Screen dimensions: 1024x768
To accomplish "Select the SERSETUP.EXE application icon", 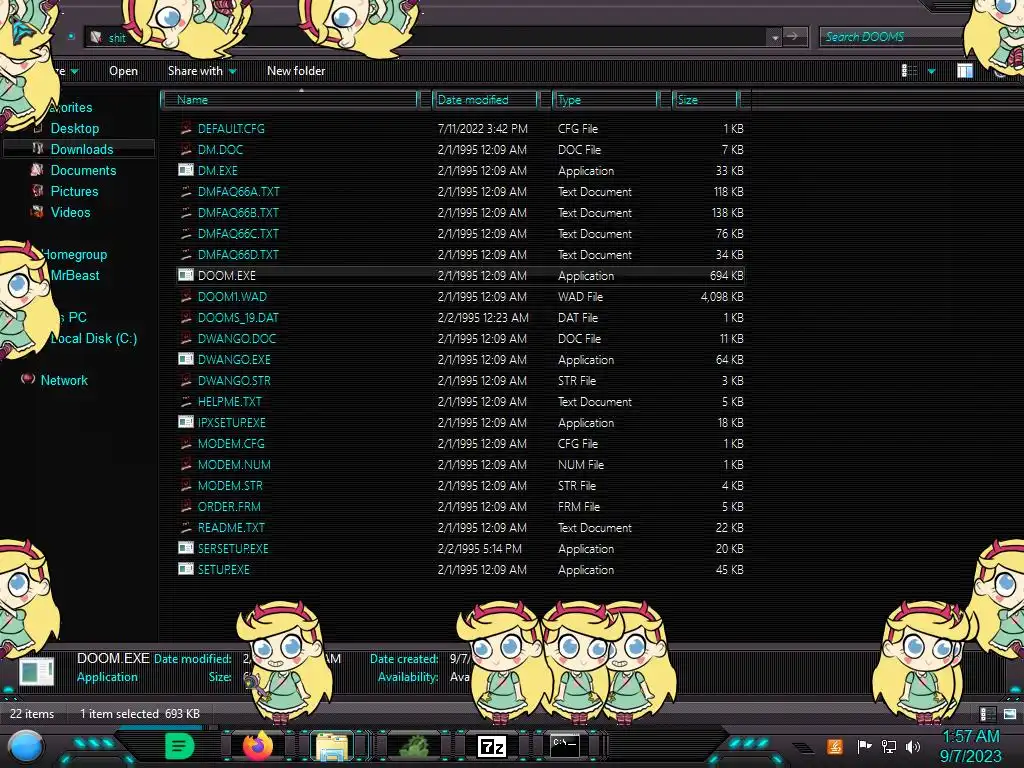I will point(186,549).
